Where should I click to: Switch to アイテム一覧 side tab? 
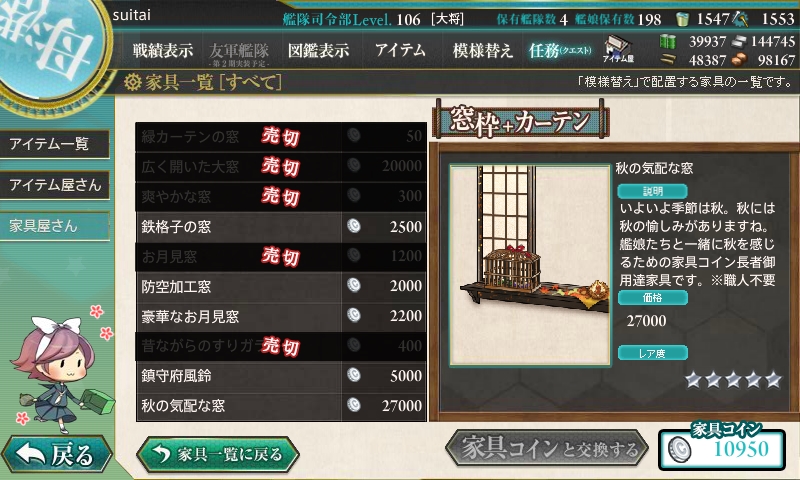(x=55, y=144)
